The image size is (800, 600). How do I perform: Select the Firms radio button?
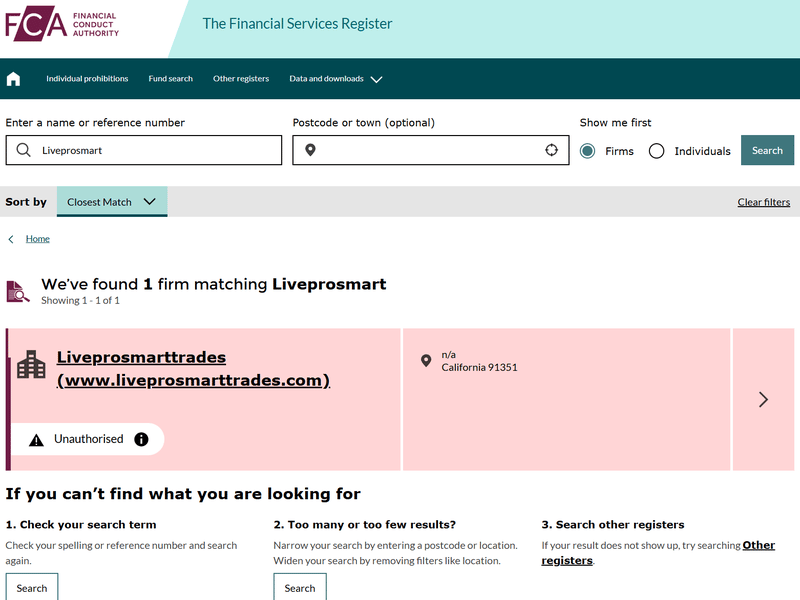click(x=587, y=151)
